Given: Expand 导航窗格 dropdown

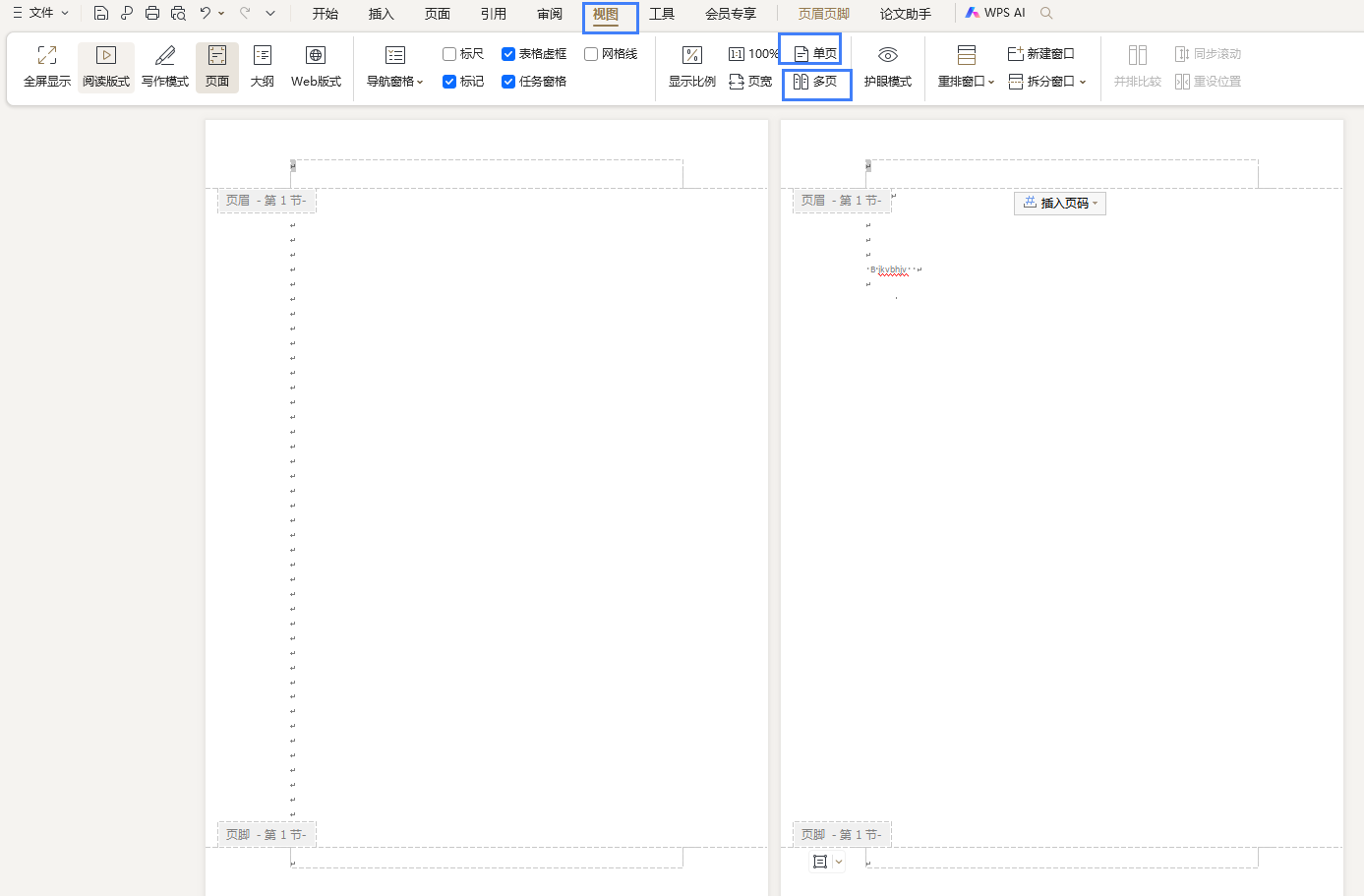Looking at the screenshot, I should [395, 67].
